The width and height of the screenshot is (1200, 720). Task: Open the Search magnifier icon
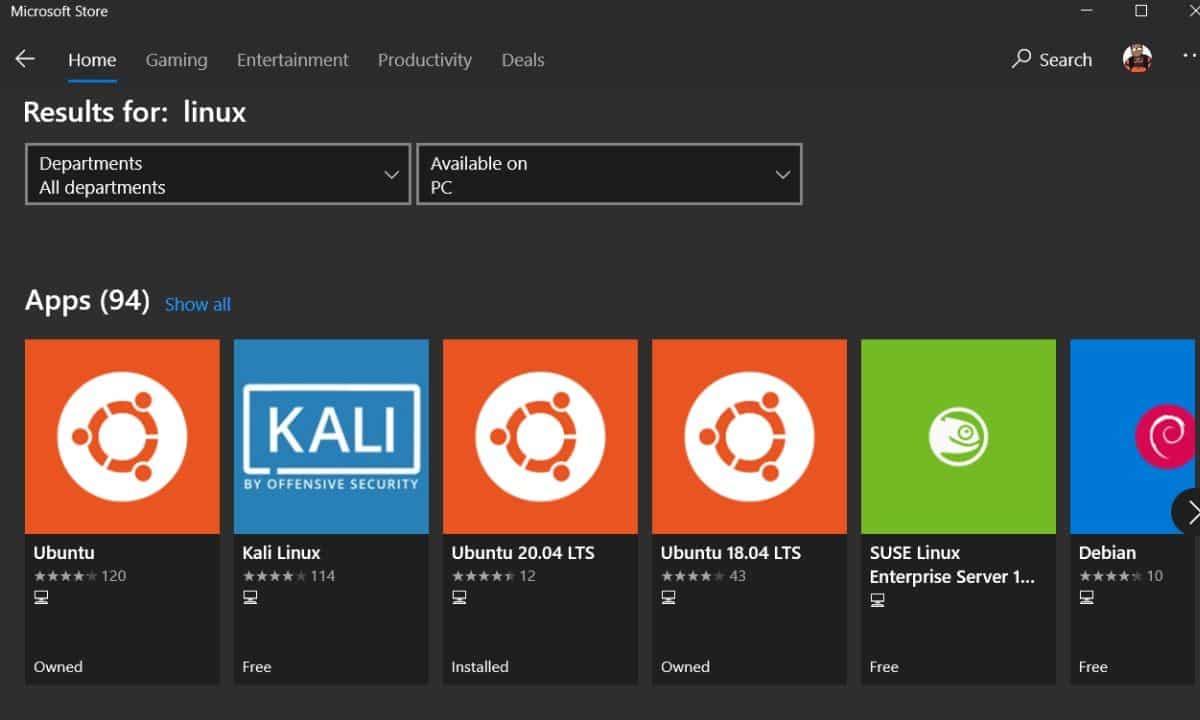click(x=1021, y=59)
